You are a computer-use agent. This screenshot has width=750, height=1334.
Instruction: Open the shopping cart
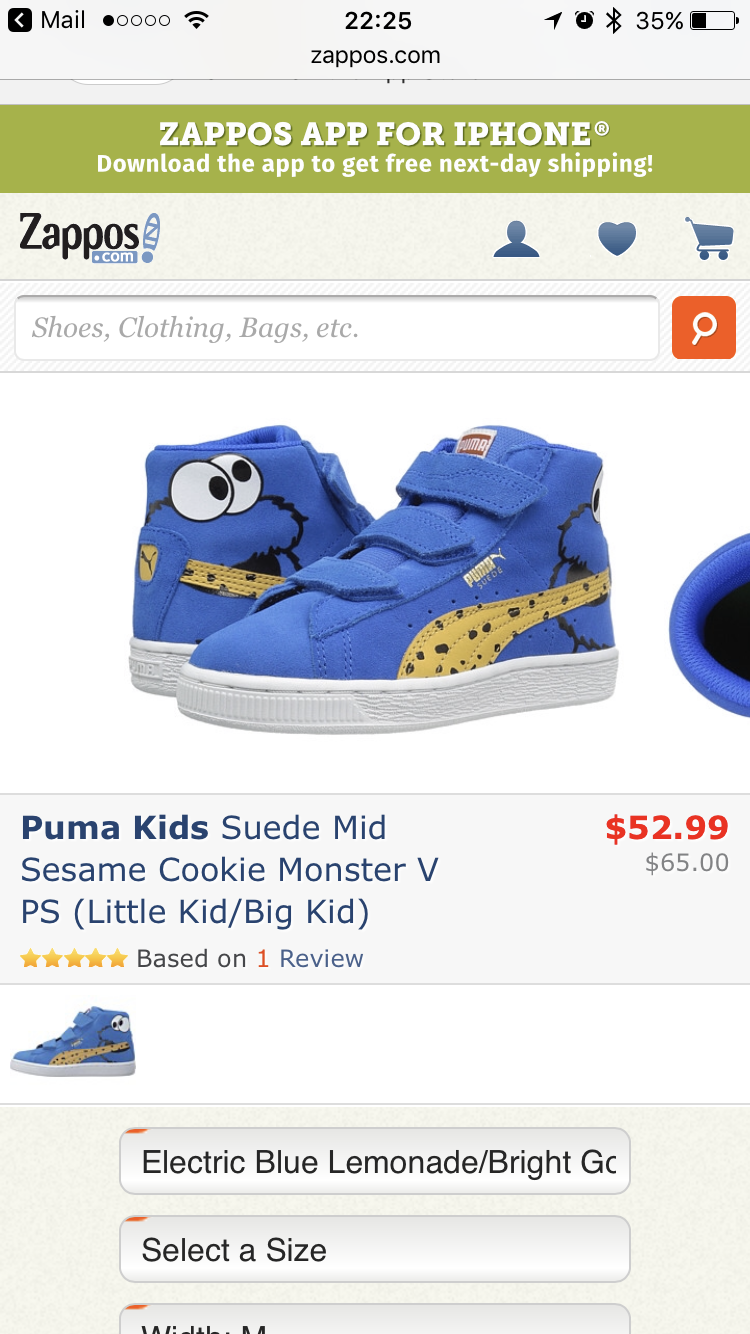[x=709, y=239]
